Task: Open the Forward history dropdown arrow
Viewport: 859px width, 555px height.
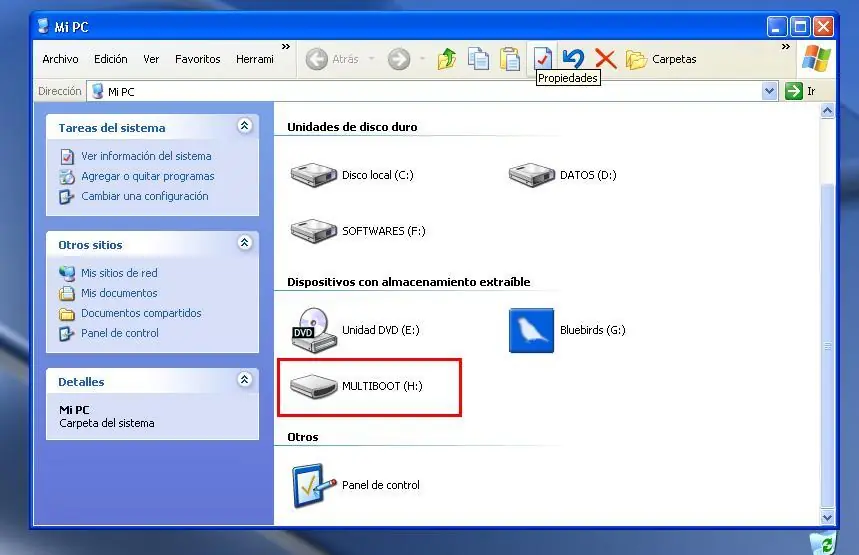Action: [422, 59]
